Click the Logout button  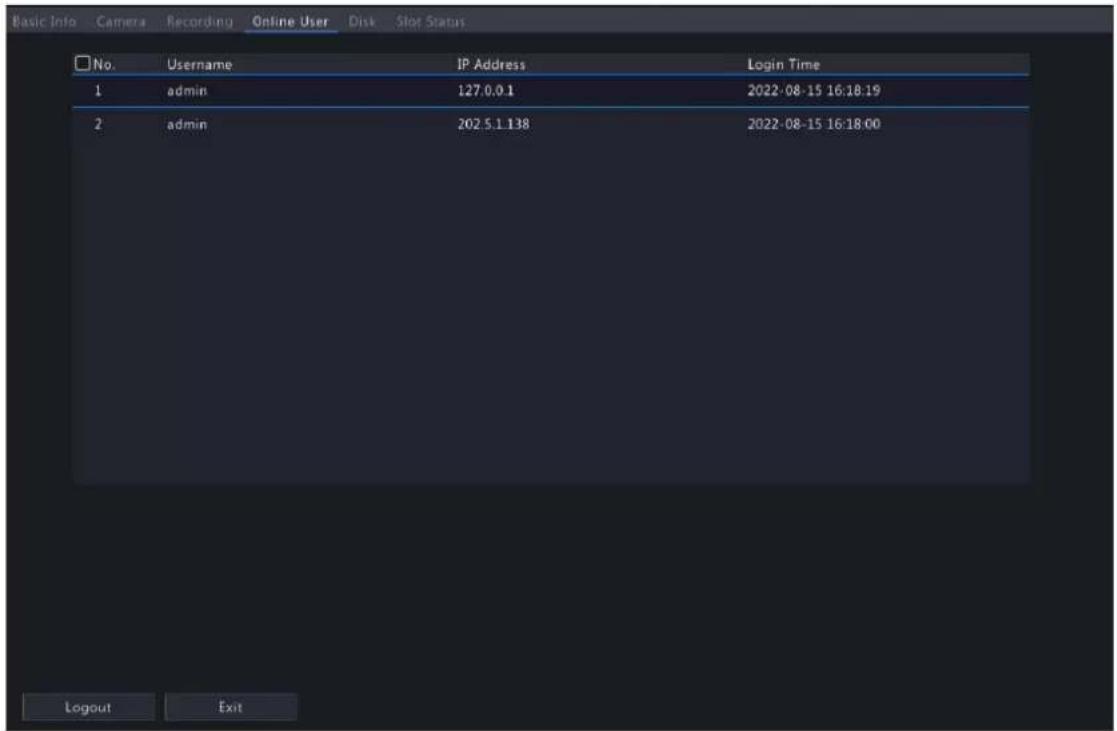[x=88, y=707]
